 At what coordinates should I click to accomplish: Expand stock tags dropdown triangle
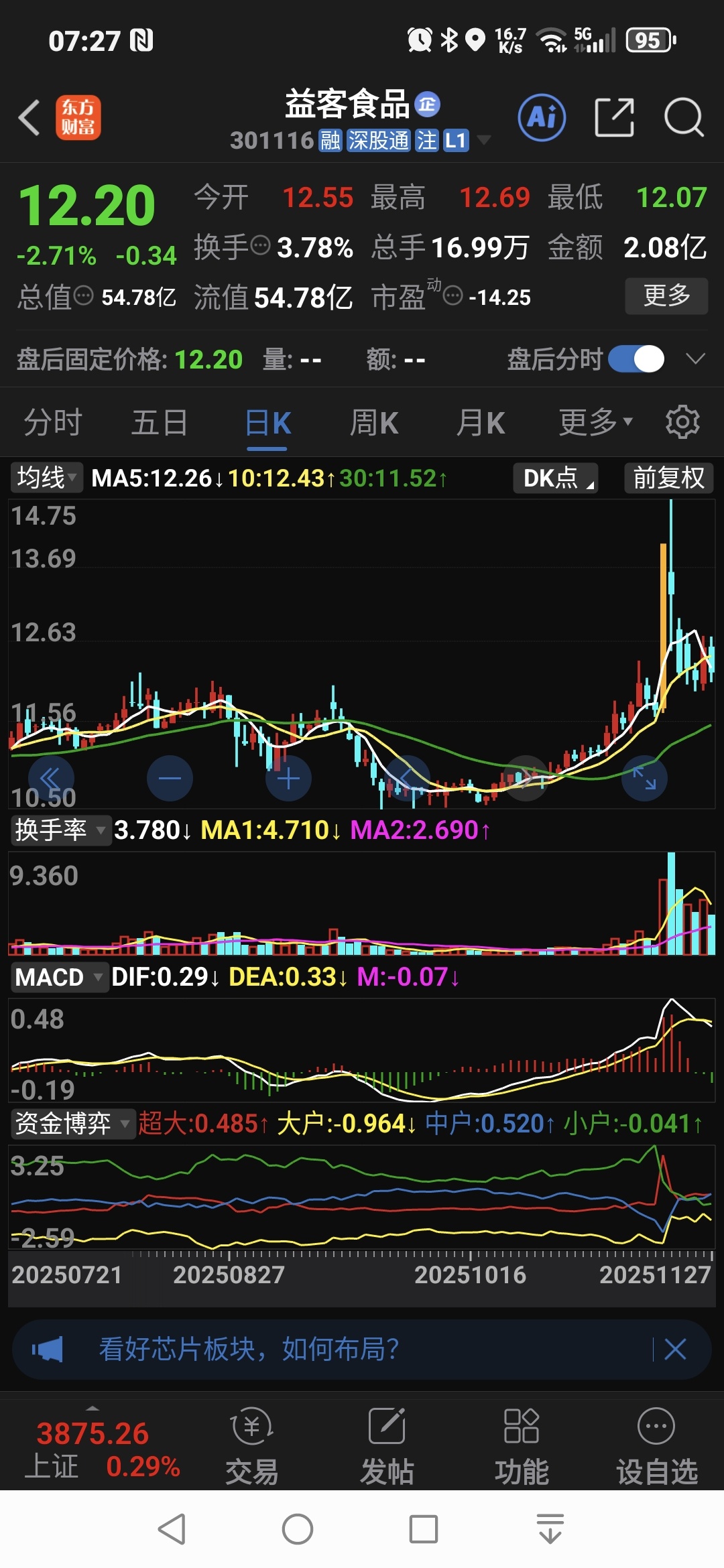point(483,141)
